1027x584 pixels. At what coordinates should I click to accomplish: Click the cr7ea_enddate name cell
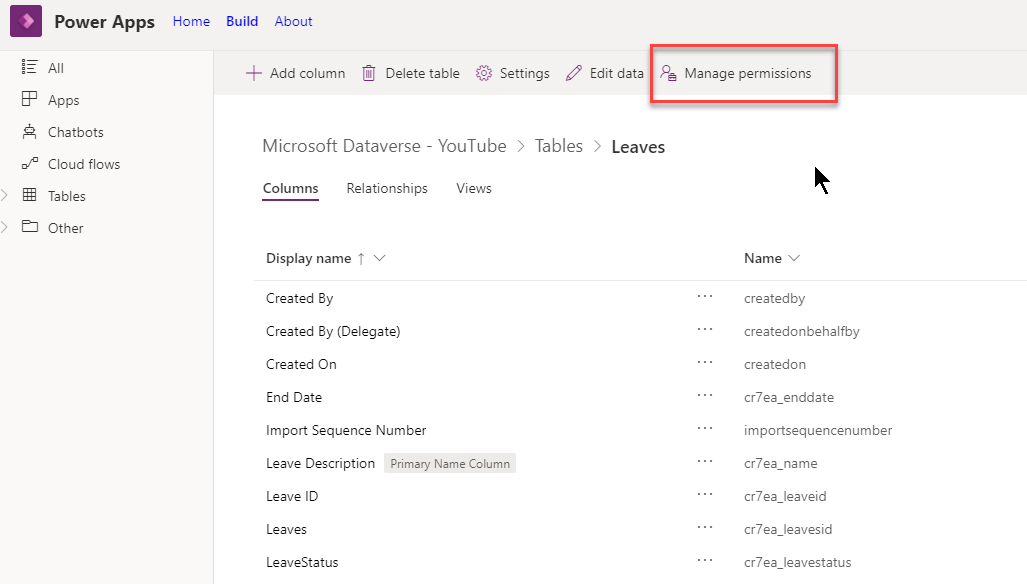tap(789, 397)
